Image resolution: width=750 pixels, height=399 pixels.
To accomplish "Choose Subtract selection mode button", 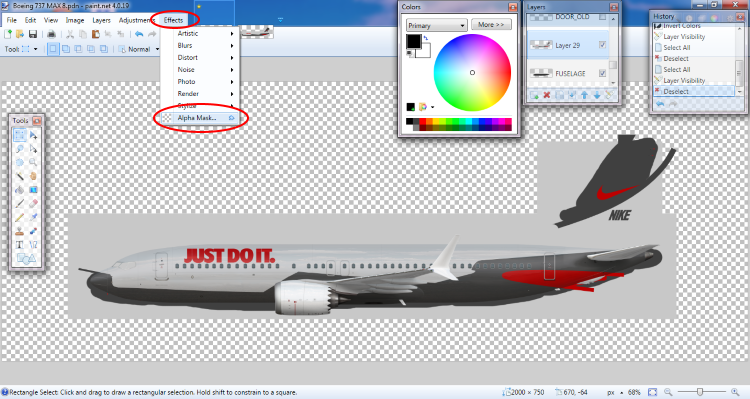I will [78, 49].
